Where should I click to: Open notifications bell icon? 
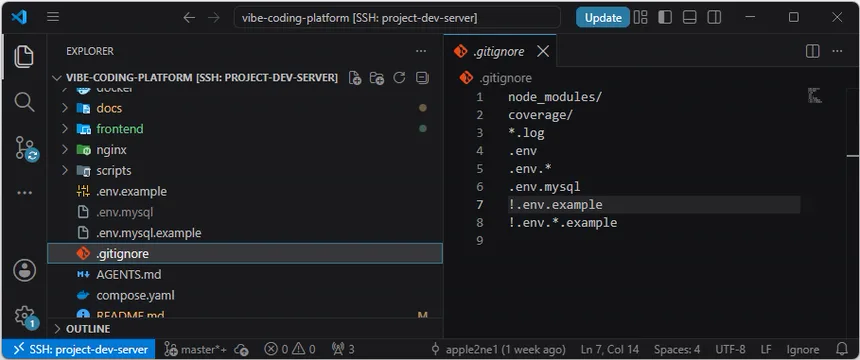(x=841, y=349)
